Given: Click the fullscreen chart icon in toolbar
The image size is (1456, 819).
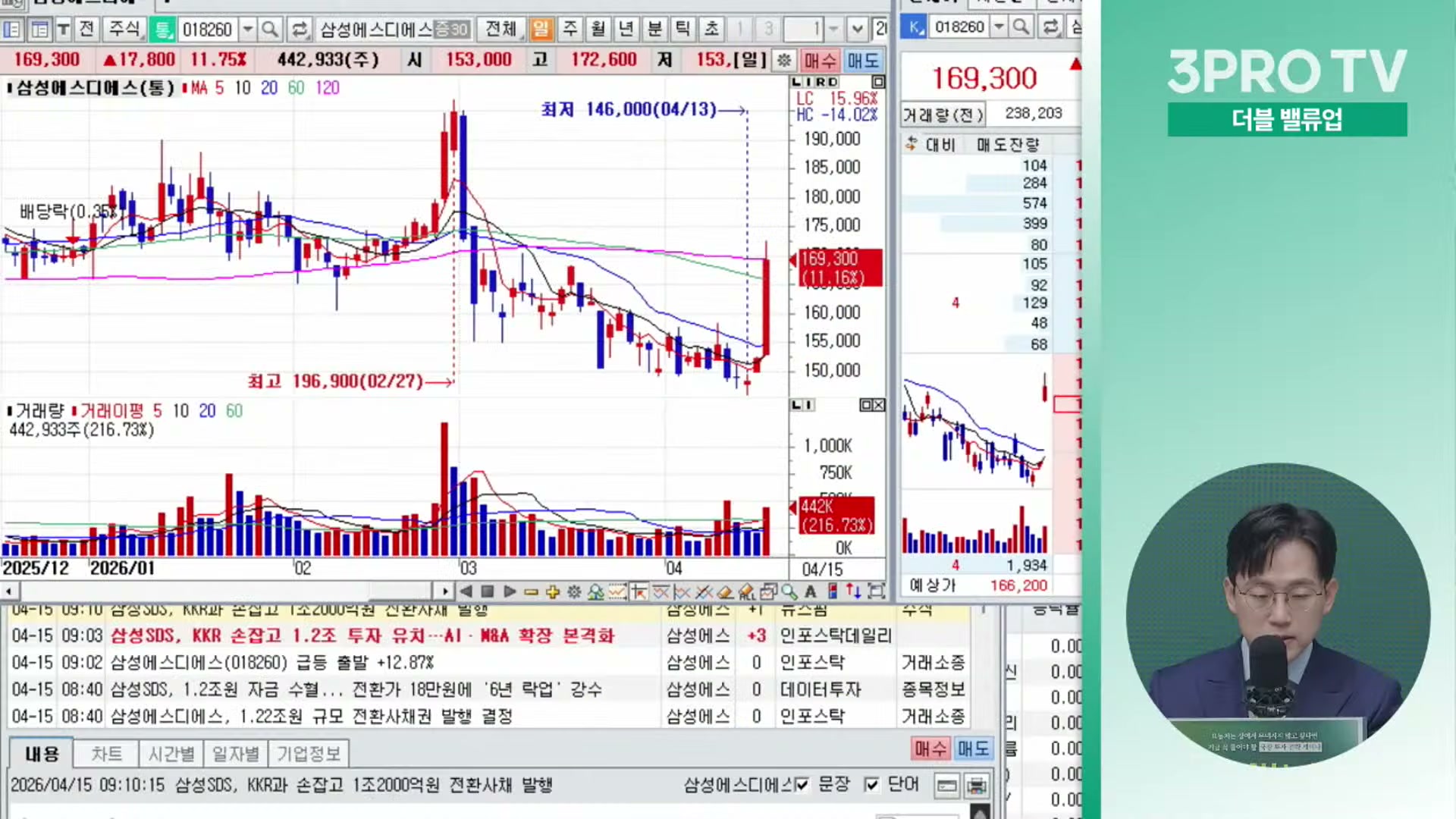Looking at the screenshot, I should (x=877, y=591).
